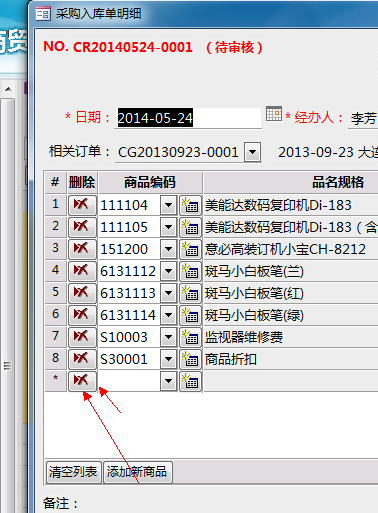378x513 pixels.
Task: Open calendar picker next to date field
Action: [x=274, y=114]
